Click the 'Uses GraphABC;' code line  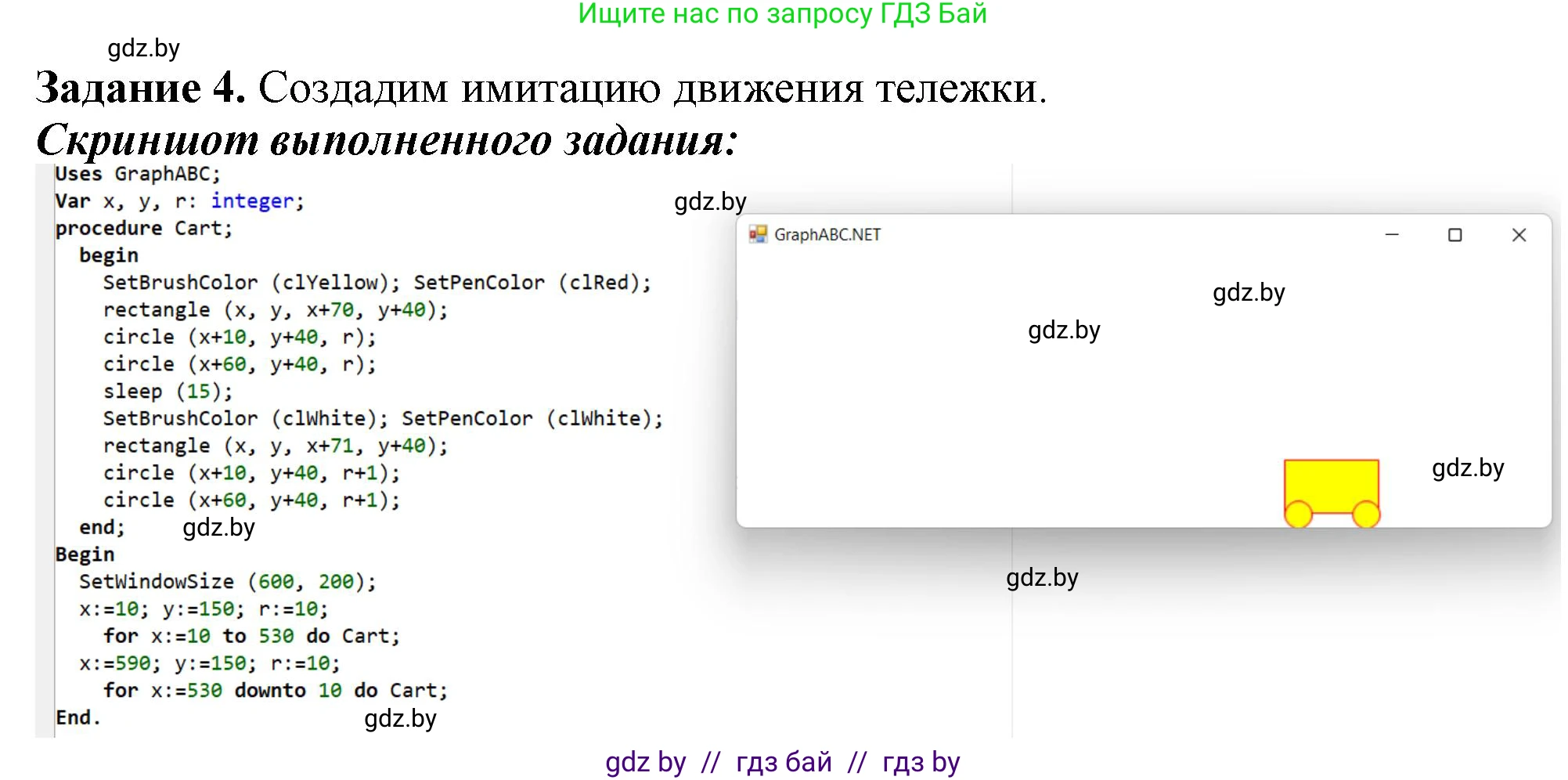coord(138,174)
